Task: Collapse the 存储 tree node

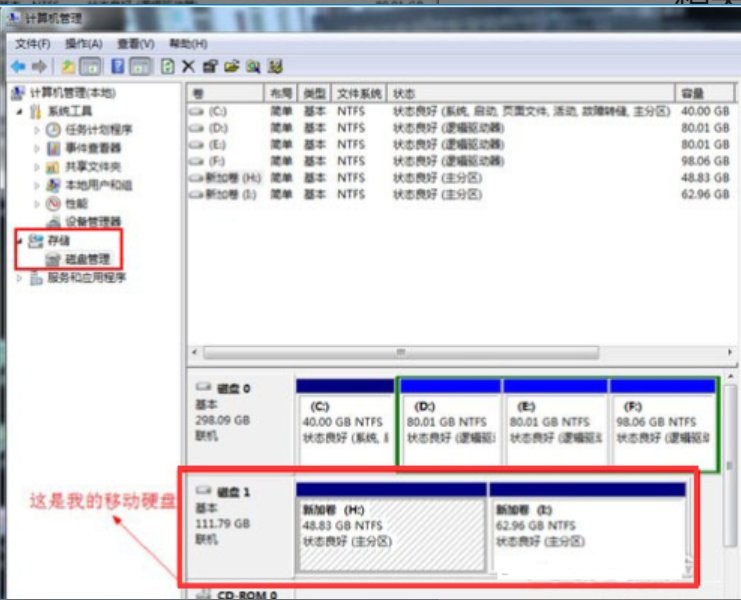Action: [x=19, y=241]
